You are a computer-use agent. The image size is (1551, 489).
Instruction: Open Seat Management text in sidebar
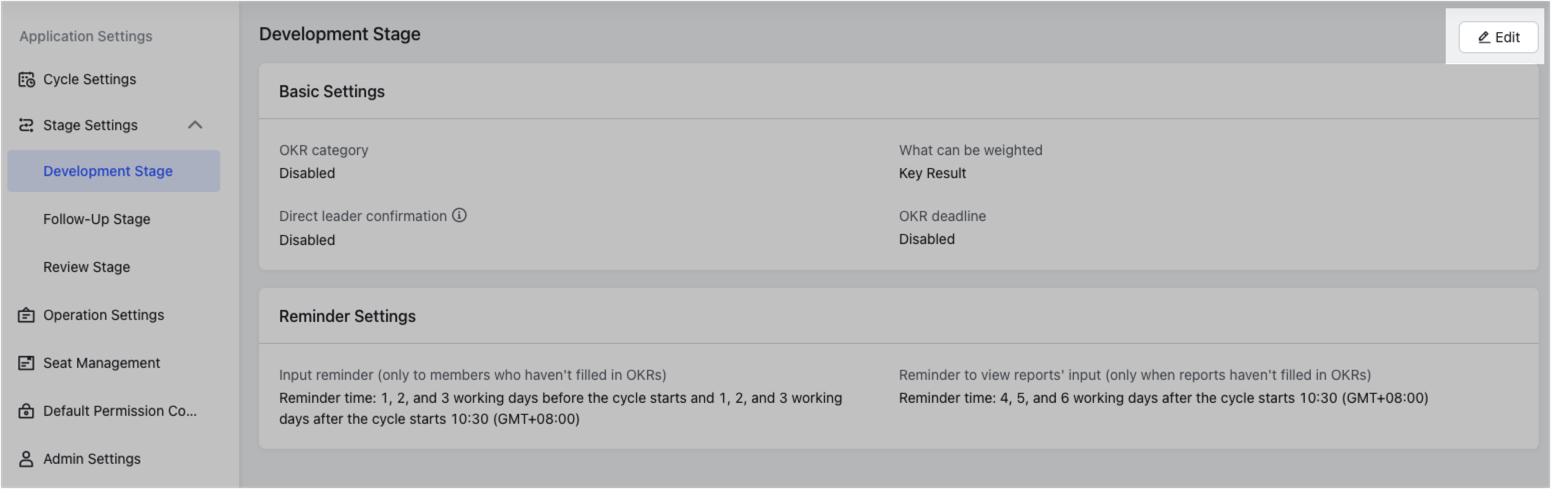coord(102,363)
